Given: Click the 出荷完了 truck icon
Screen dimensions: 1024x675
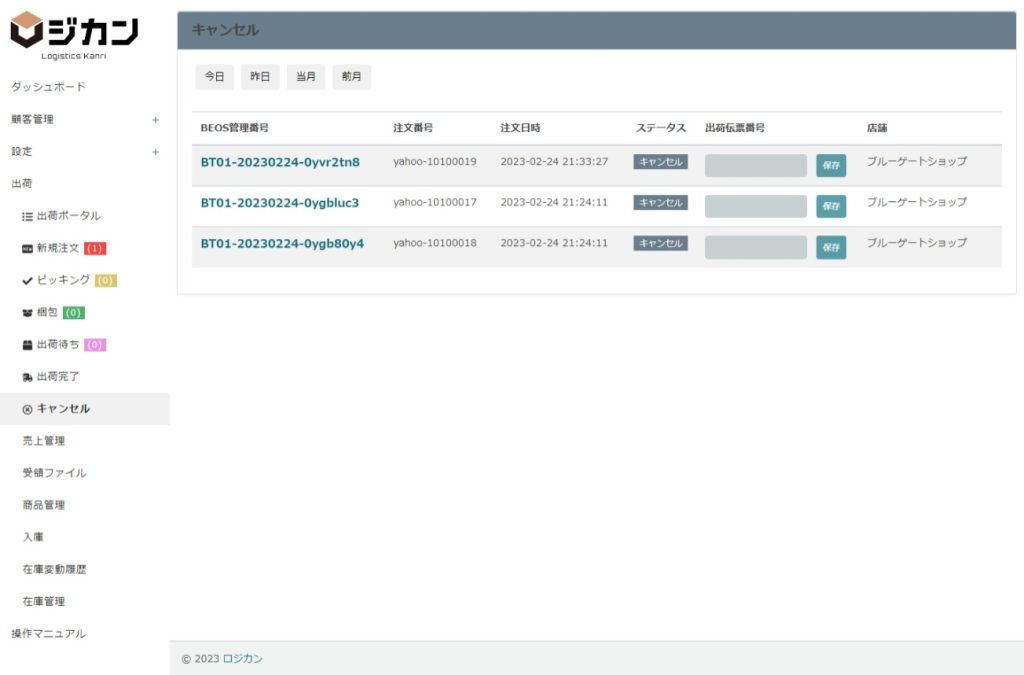Looking at the screenshot, I should click(x=27, y=377).
